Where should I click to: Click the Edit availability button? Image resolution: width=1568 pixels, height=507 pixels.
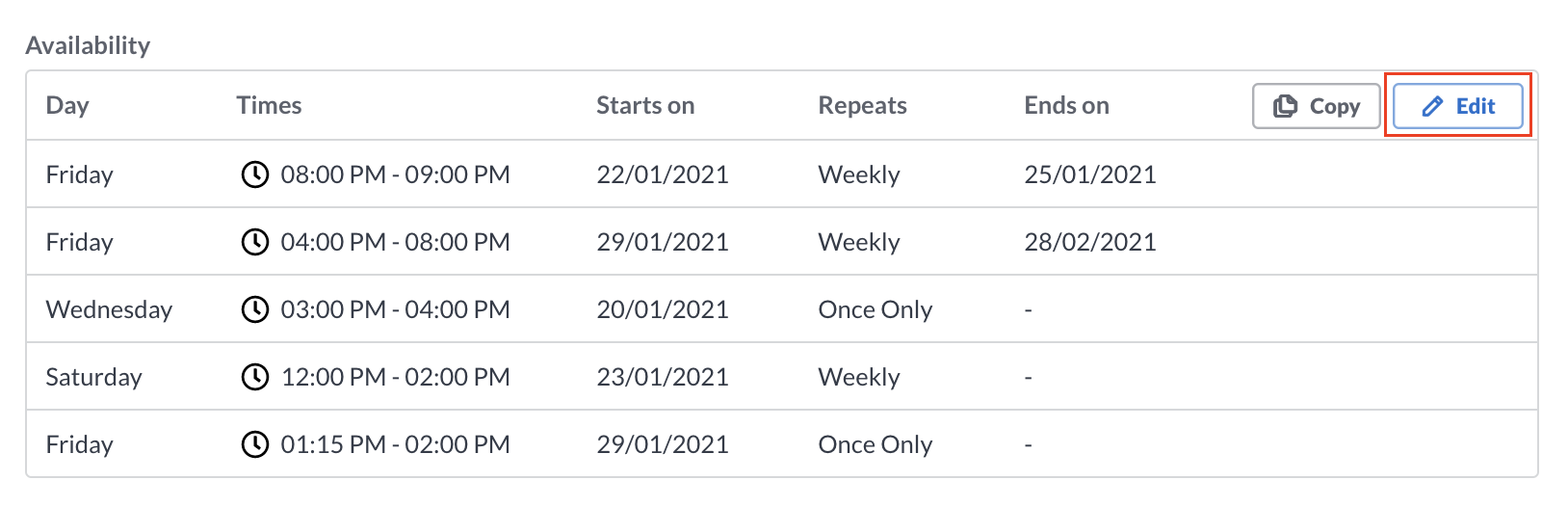(x=1457, y=106)
